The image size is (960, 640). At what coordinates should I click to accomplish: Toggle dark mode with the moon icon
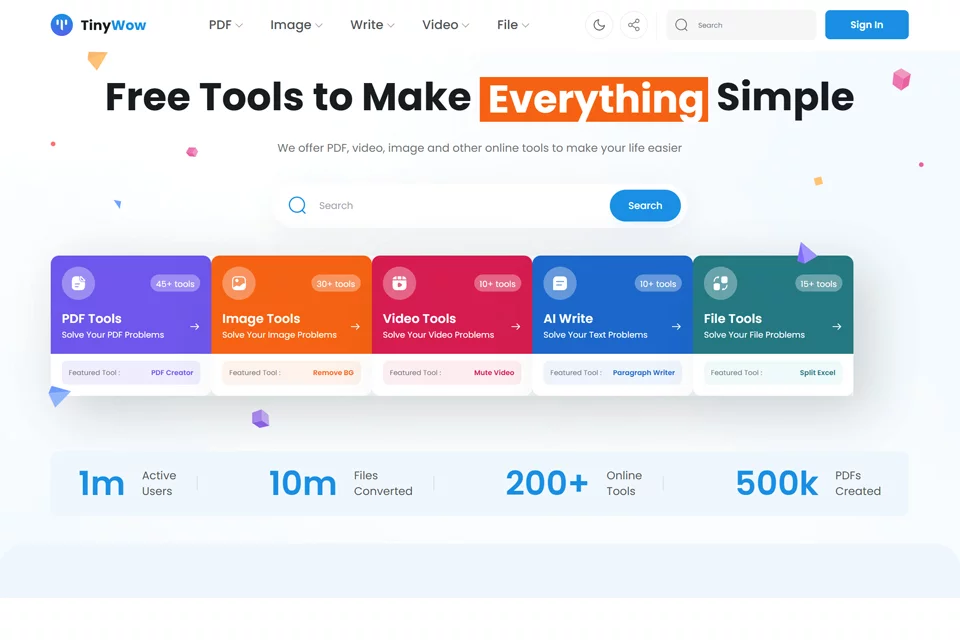coord(599,25)
